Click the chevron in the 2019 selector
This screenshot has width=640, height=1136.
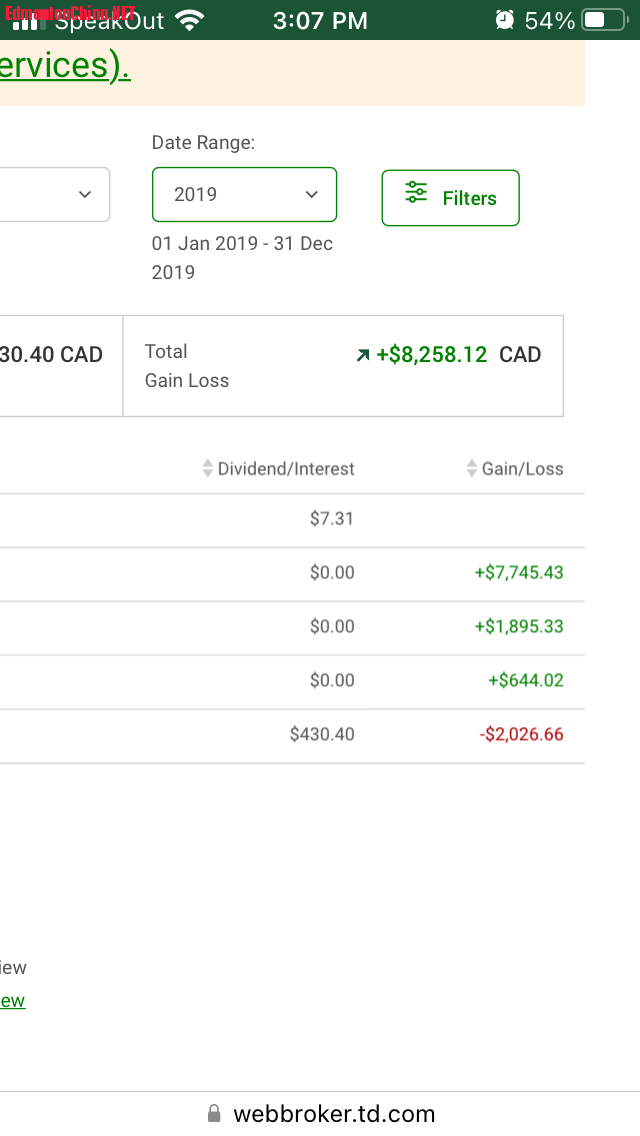312,194
